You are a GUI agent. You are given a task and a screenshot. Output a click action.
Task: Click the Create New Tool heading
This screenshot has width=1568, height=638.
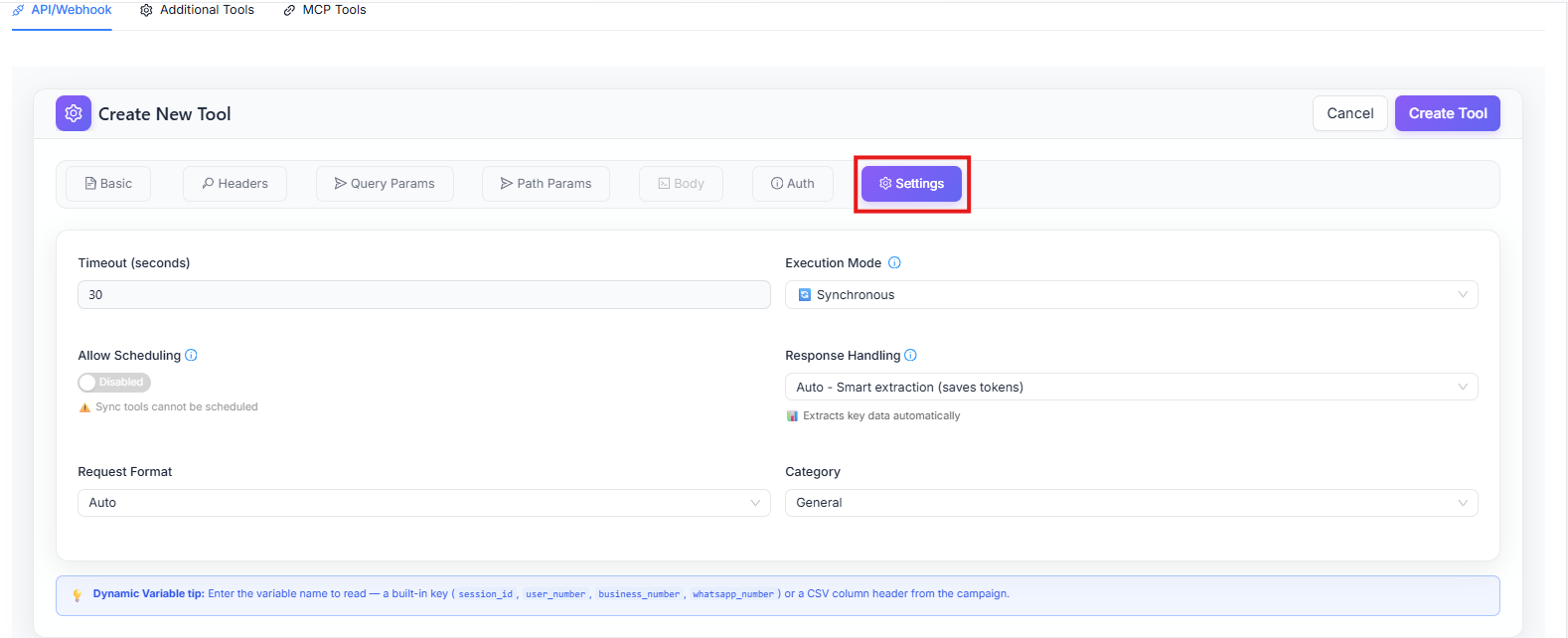pos(165,114)
